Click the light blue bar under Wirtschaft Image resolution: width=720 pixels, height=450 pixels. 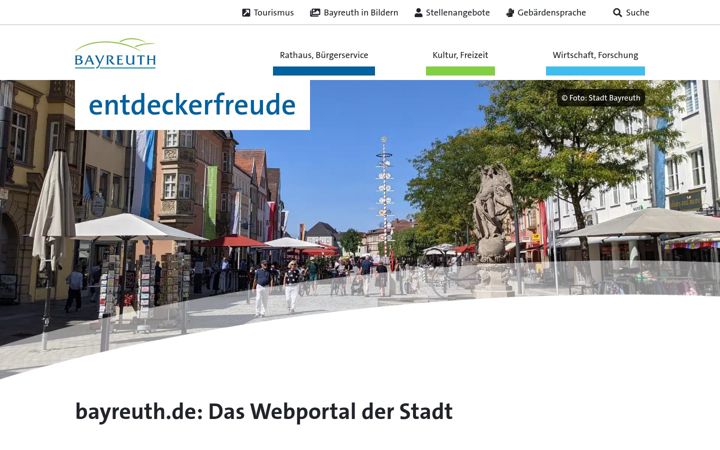(x=595, y=71)
